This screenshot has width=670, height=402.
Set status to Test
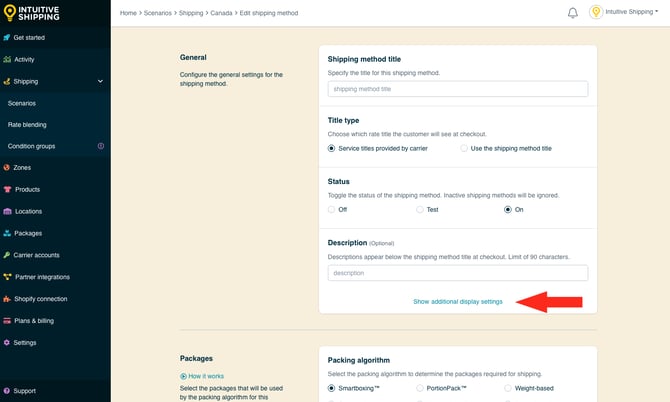420,209
